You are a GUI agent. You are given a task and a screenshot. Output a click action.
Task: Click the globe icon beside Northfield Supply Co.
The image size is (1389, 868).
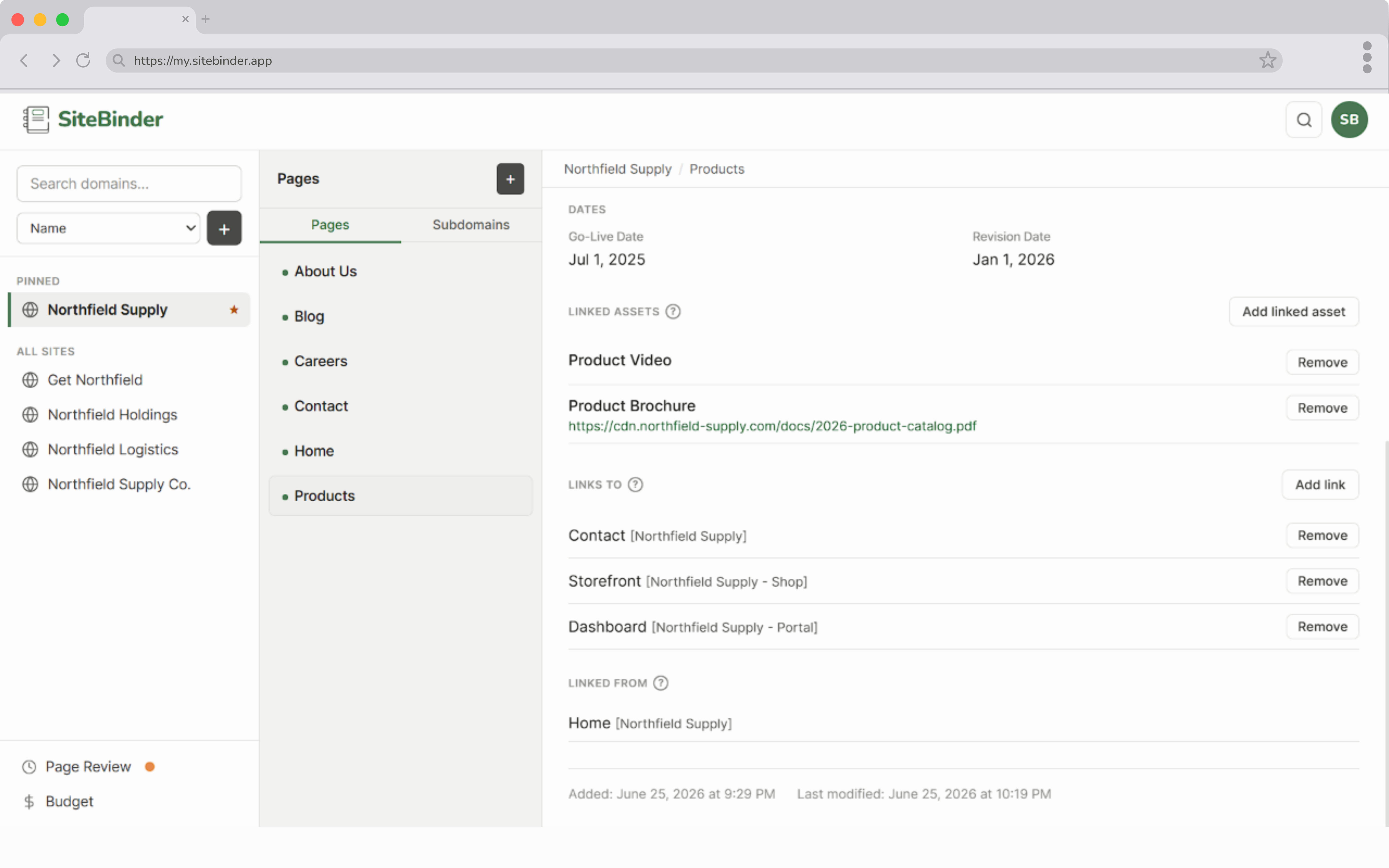coord(30,484)
